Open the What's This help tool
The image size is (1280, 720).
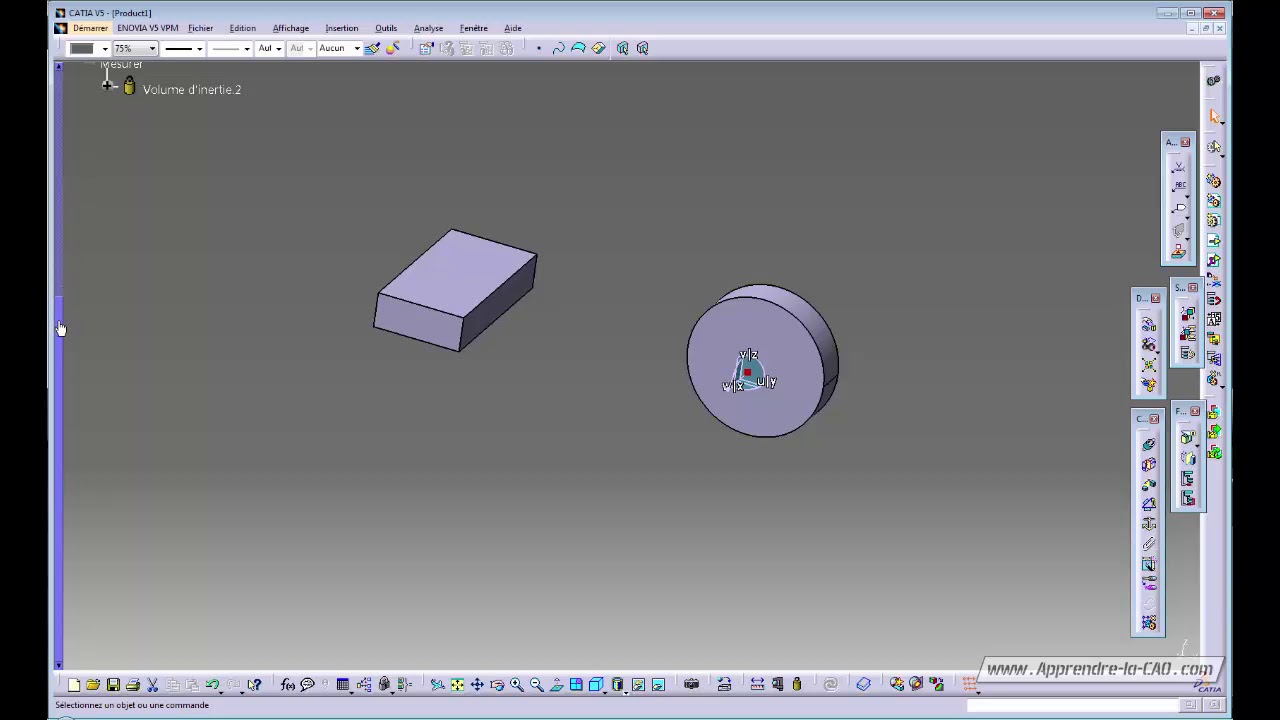[x=254, y=685]
